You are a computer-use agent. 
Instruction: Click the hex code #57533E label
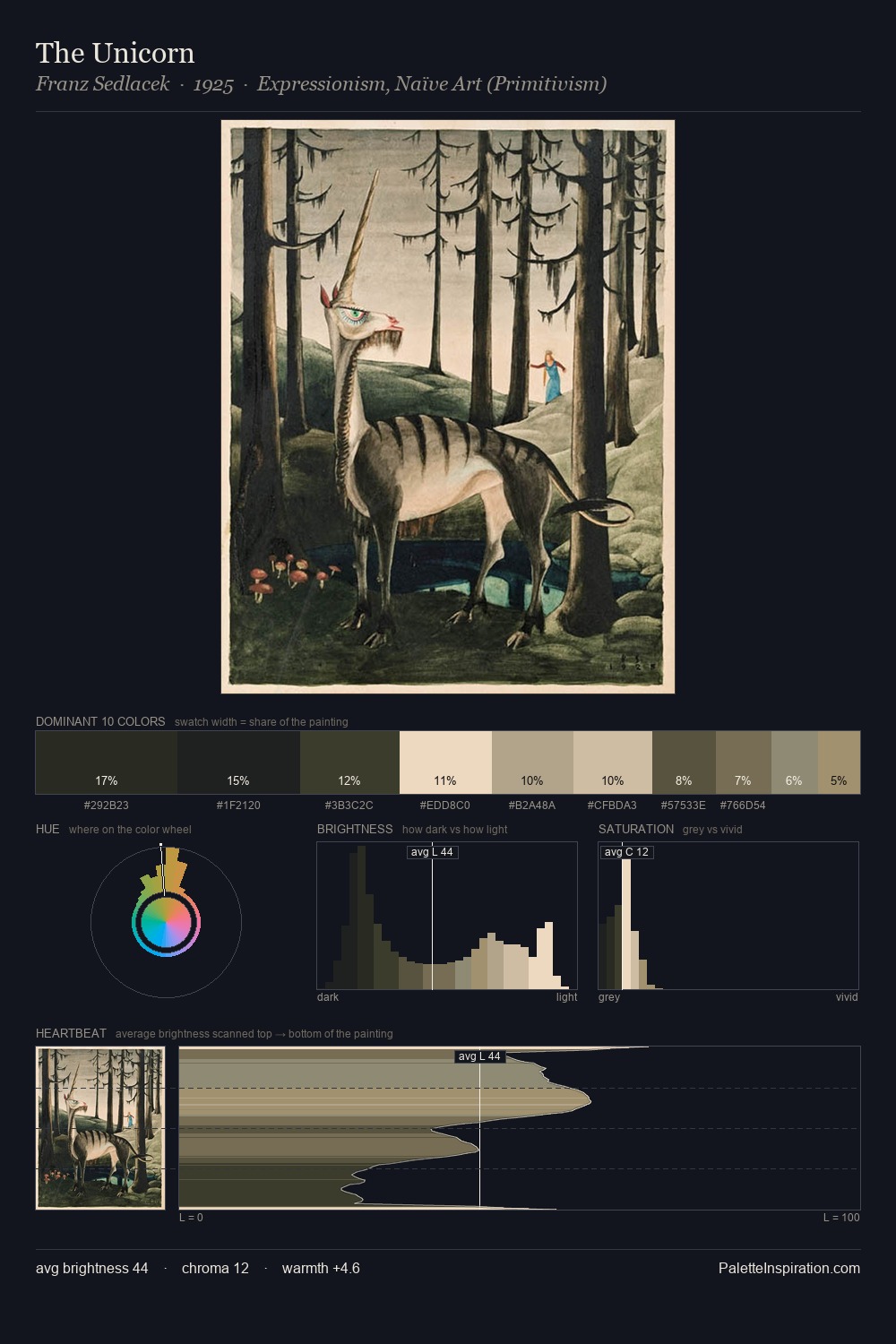pyautogui.click(x=684, y=806)
